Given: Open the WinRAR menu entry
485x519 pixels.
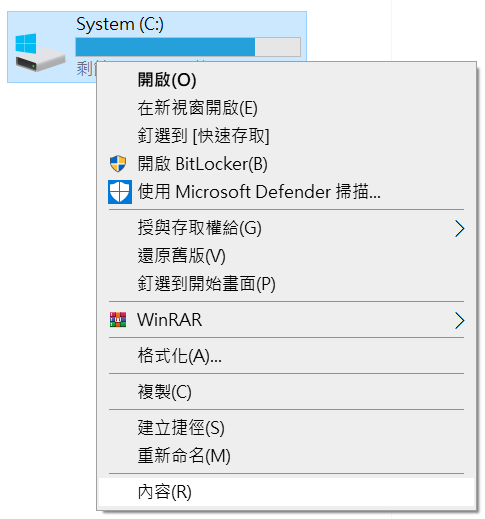Looking at the screenshot, I should tap(287, 320).
